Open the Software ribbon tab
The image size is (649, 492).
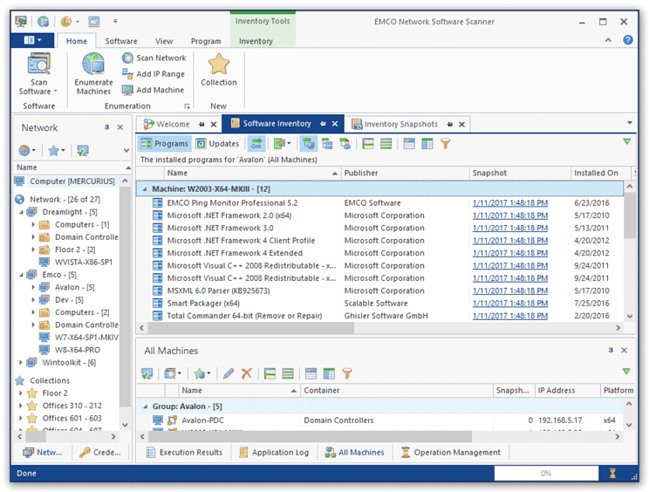[121, 41]
